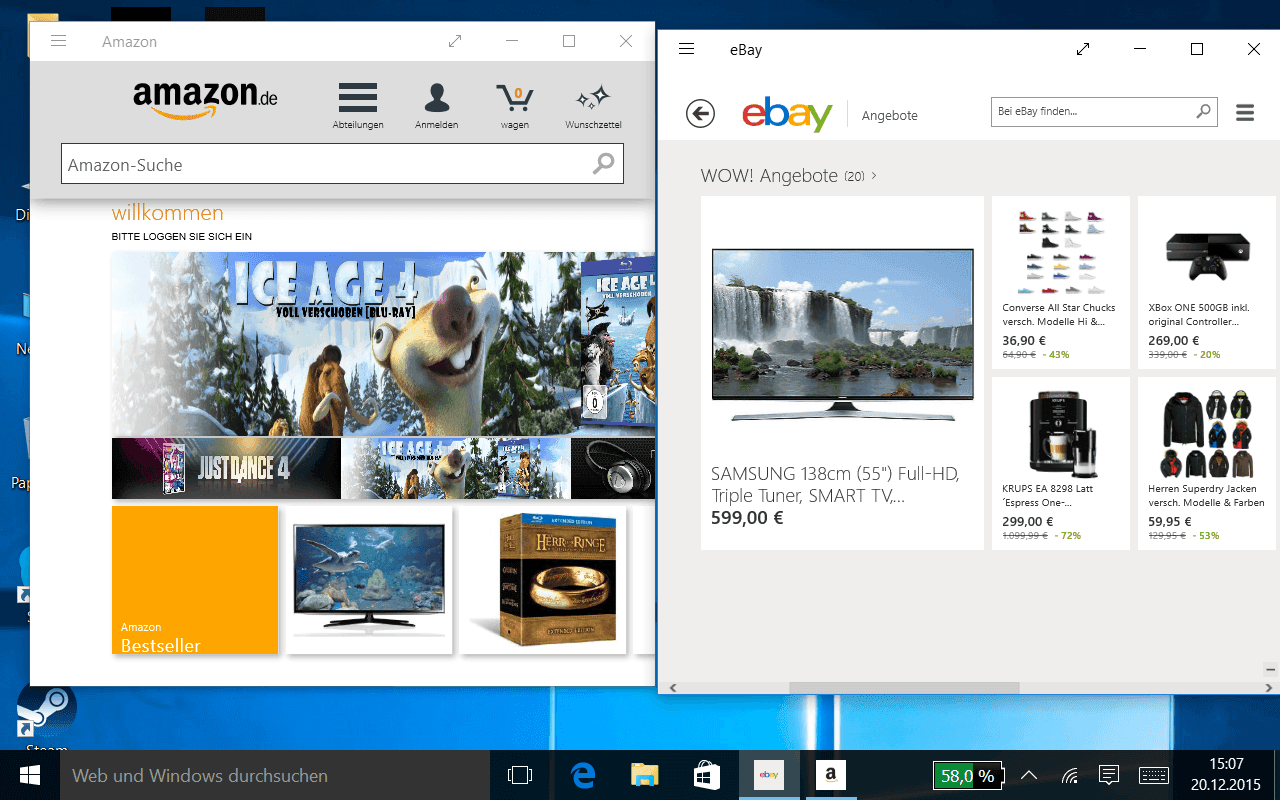Expand Amazon window to fullscreen

455,41
